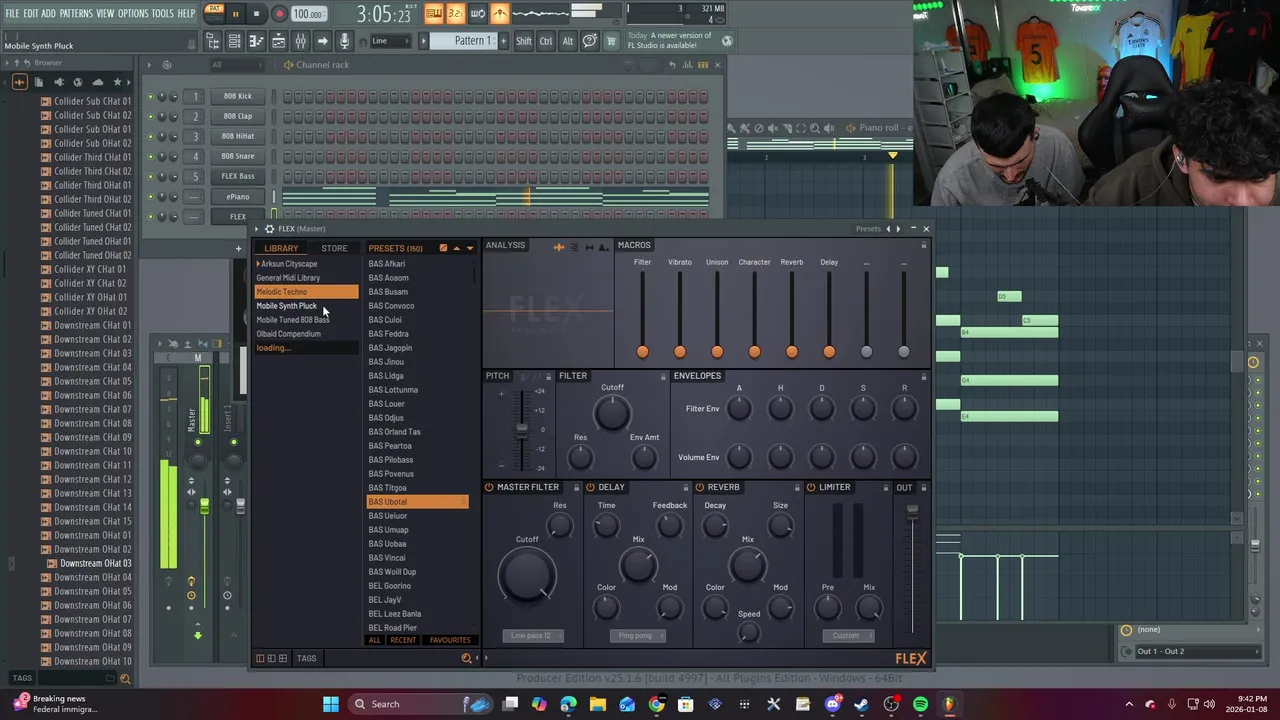
Task: Toggle the MASTER FILTER power button
Action: (x=489, y=487)
